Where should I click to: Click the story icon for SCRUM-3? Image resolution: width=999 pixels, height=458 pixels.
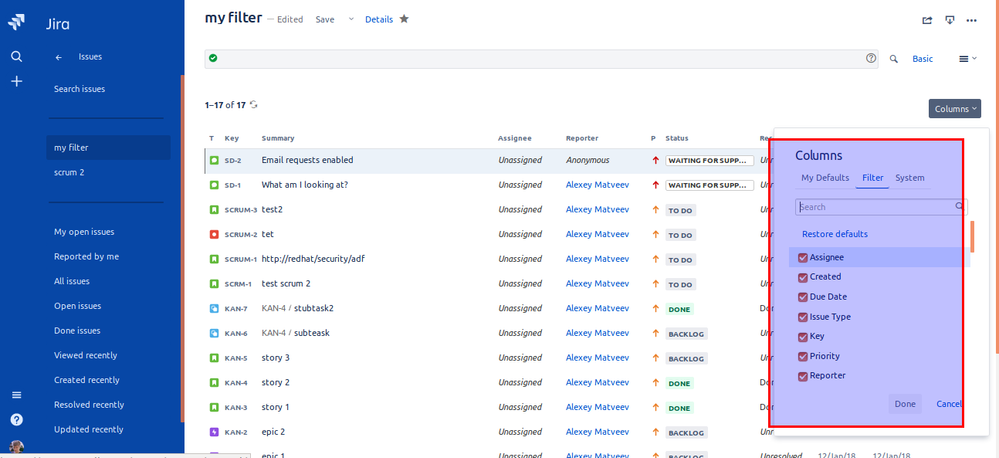[214, 210]
